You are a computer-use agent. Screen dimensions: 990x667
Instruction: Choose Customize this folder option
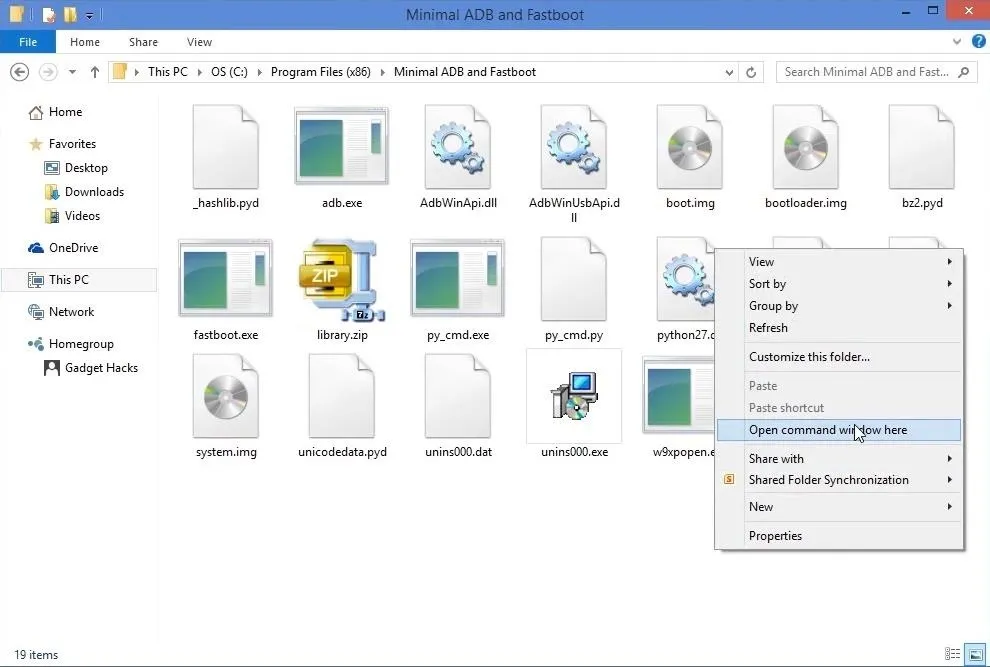[x=809, y=357]
